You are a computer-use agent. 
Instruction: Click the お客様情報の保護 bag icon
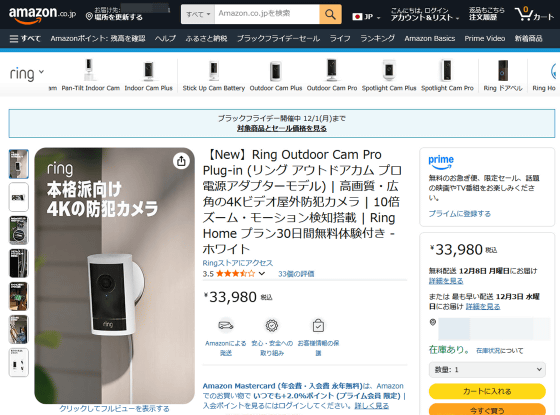[x=318, y=325]
